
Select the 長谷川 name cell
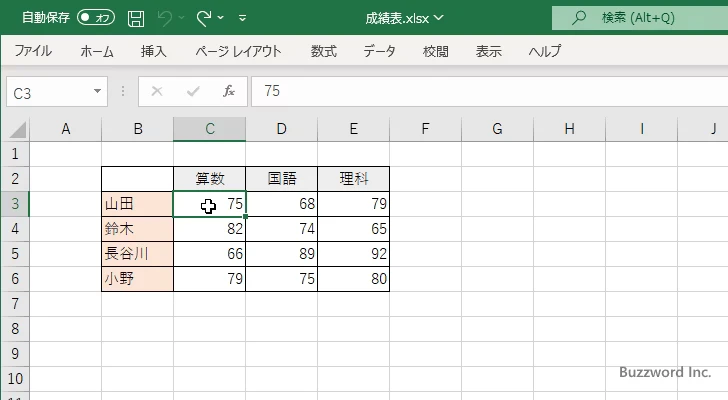(x=137, y=254)
